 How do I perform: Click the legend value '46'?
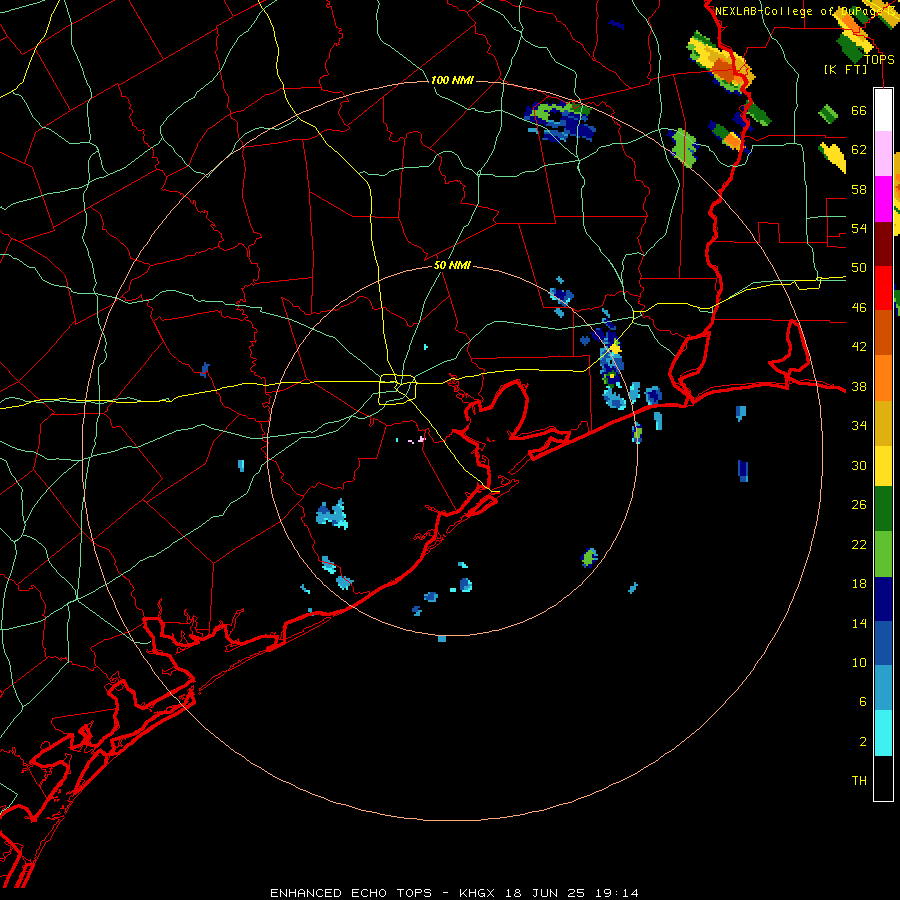pyautogui.click(x=859, y=308)
